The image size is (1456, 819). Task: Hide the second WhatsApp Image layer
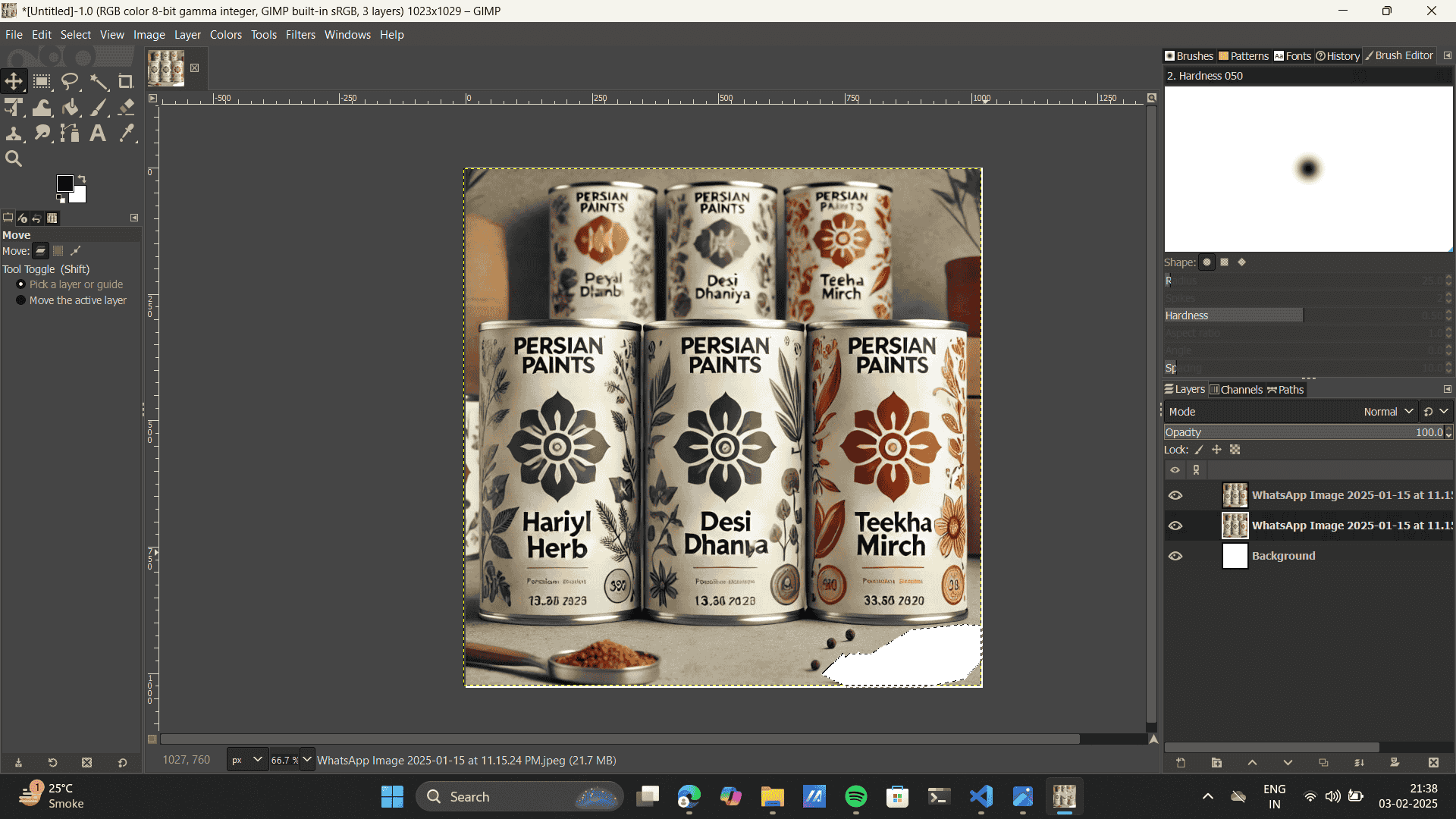pyautogui.click(x=1175, y=526)
